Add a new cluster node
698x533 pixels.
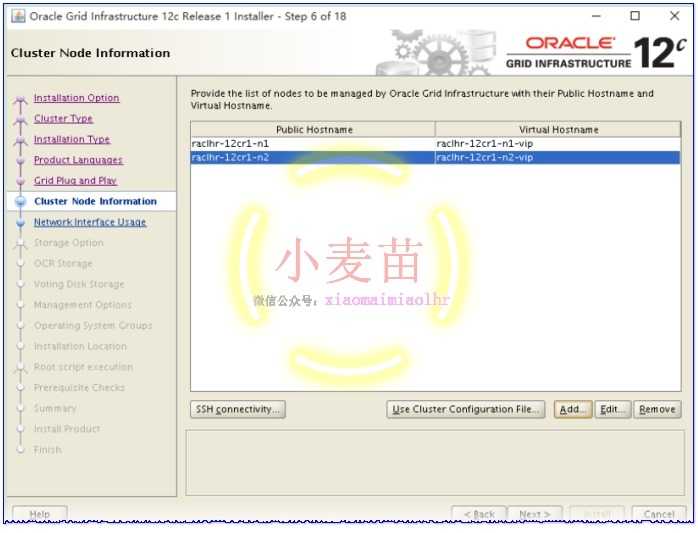point(573,409)
